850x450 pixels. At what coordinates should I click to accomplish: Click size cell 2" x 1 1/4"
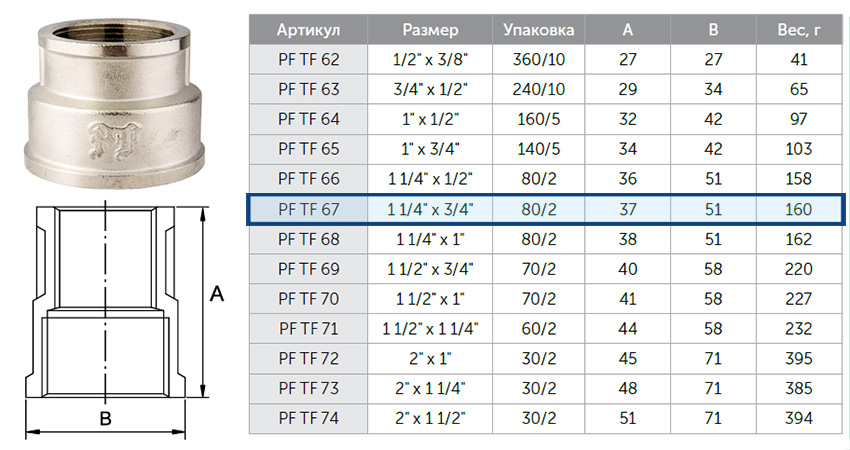tap(430, 388)
